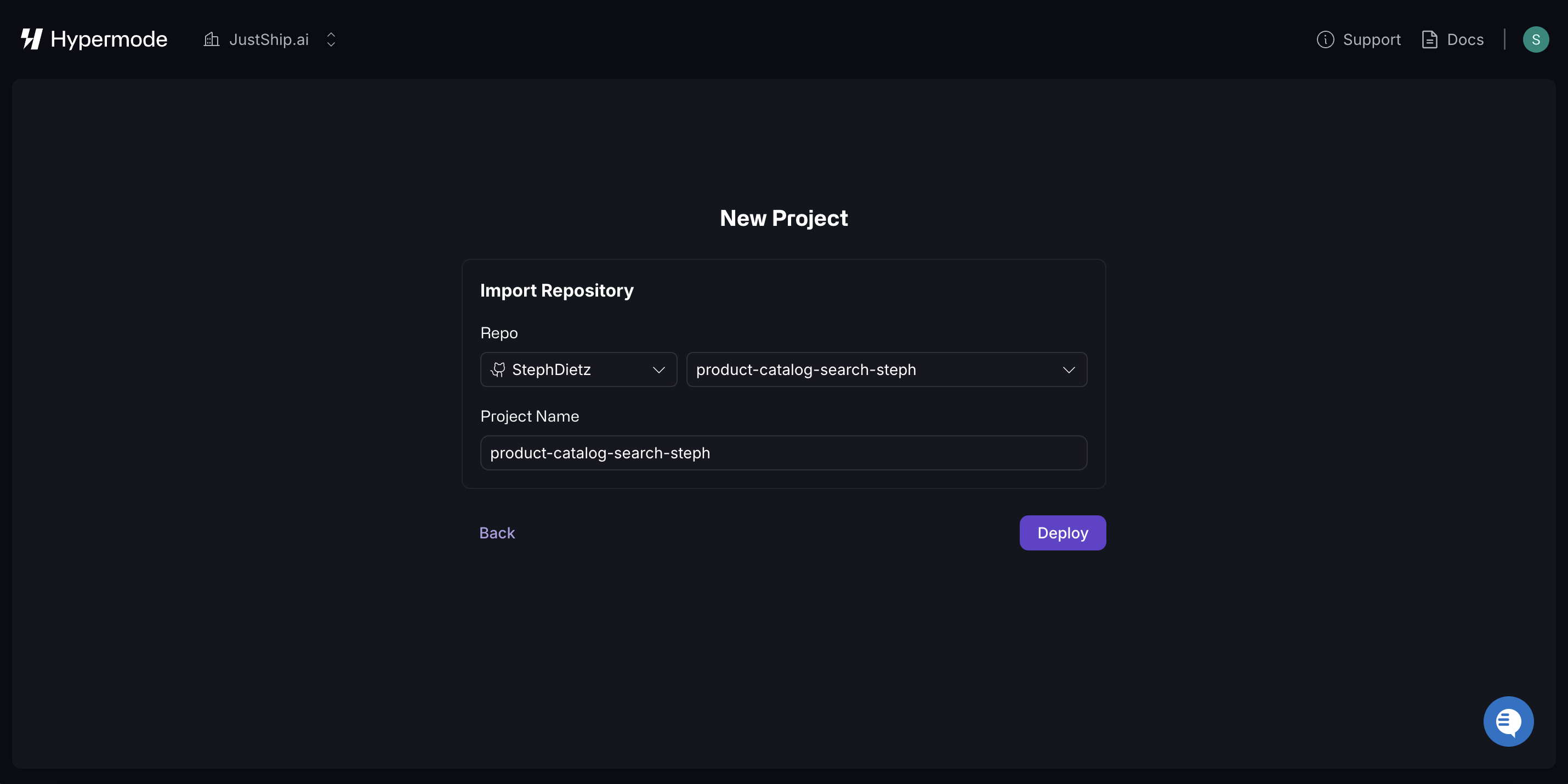Click the repository selector chevron
Viewport: 1568px width, 784px height.
[1070, 370]
